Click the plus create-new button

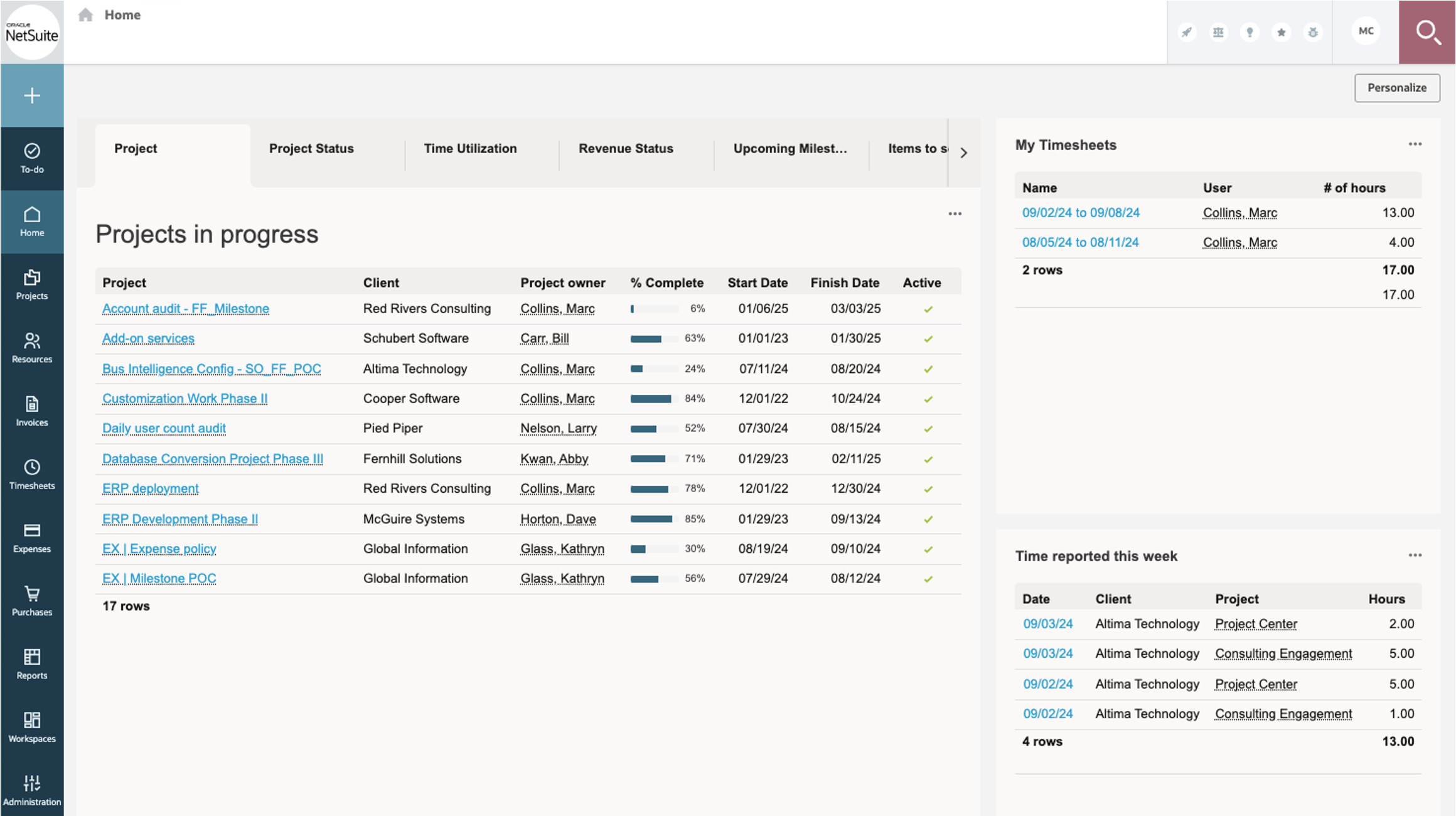pyautogui.click(x=32, y=95)
